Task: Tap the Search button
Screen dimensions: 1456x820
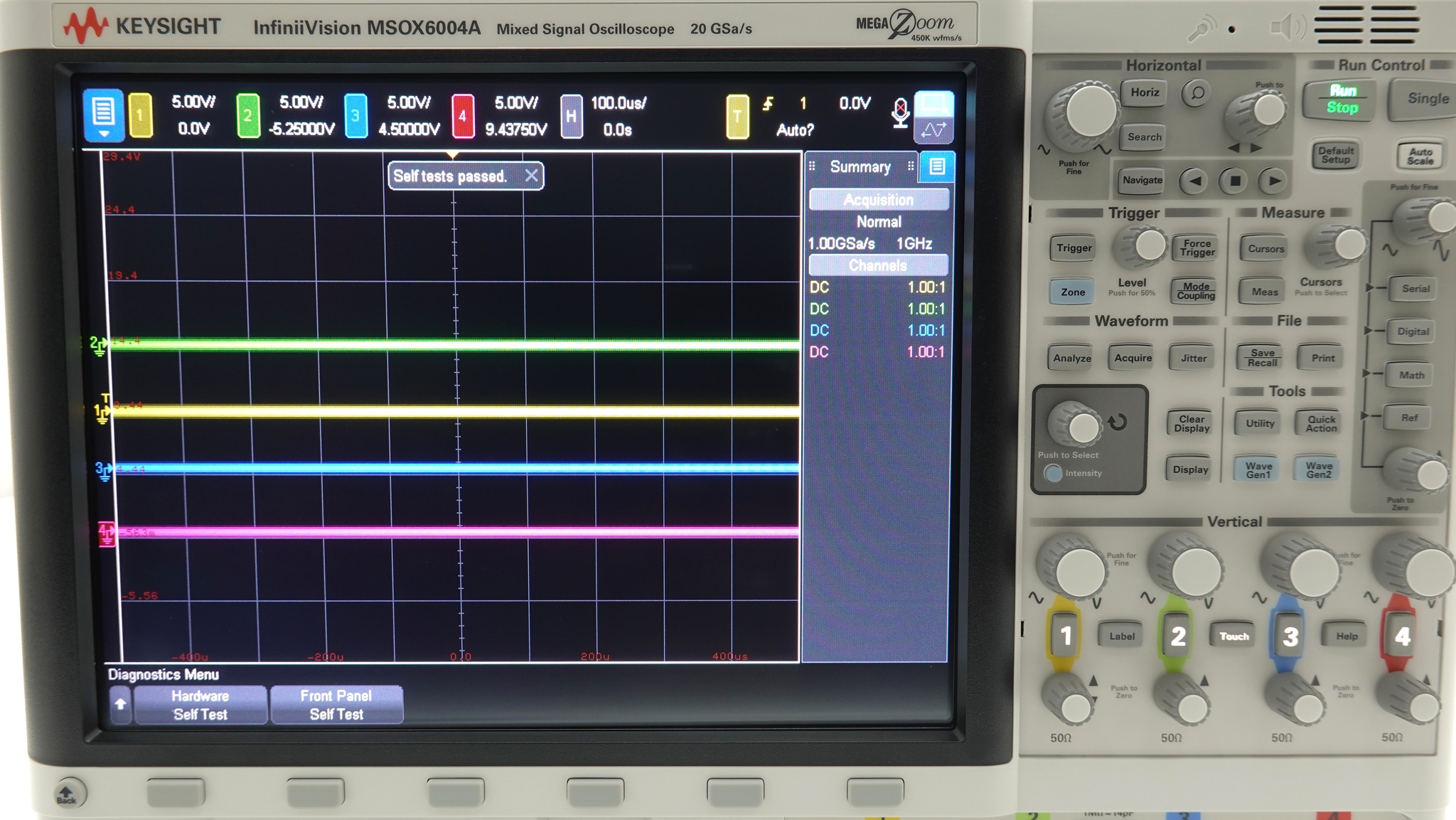Action: tap(1144, 137)
